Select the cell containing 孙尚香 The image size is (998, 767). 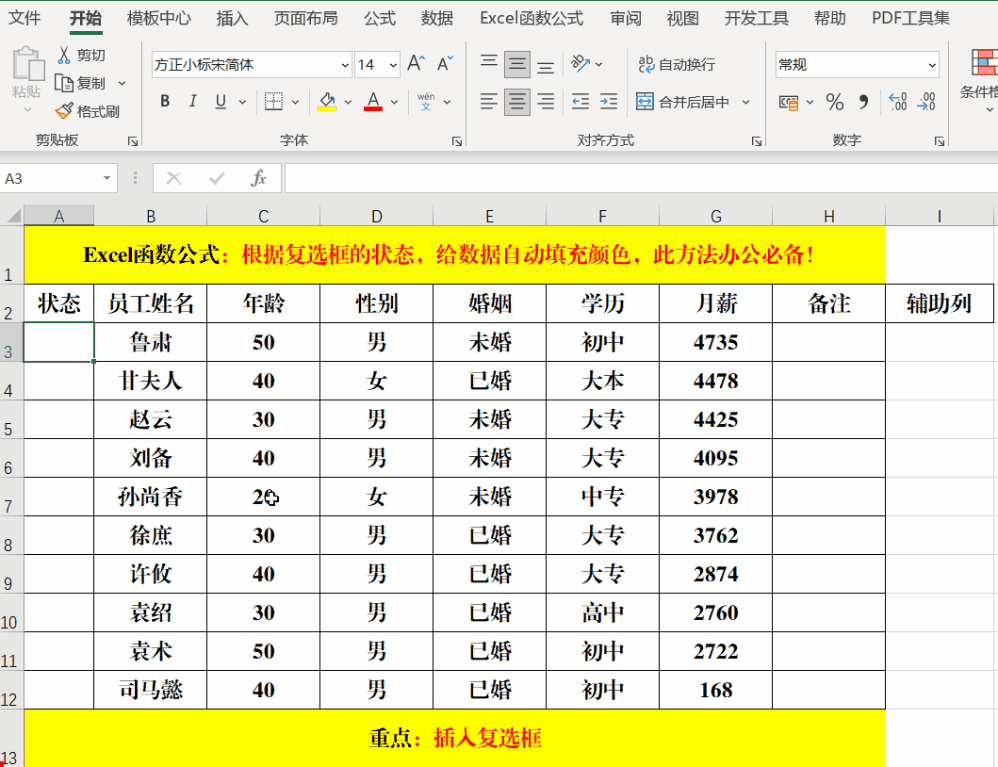(150, 496)
